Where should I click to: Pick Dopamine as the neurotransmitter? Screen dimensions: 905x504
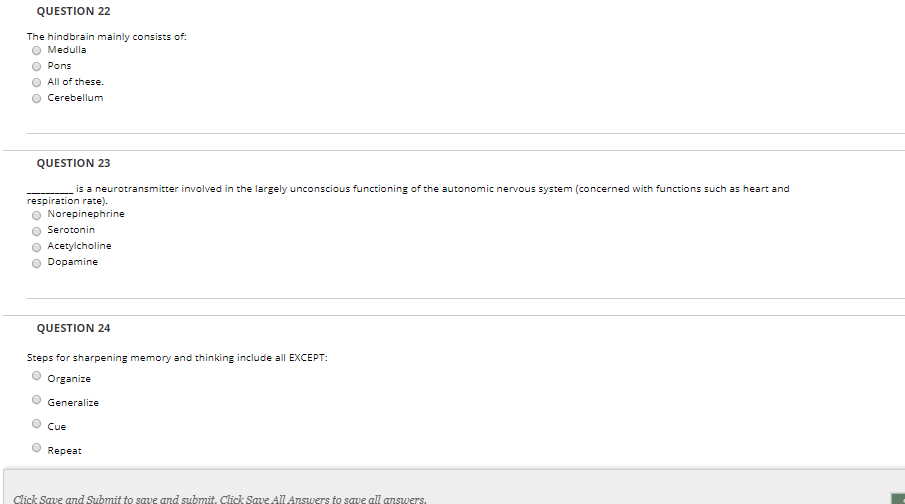36,264
